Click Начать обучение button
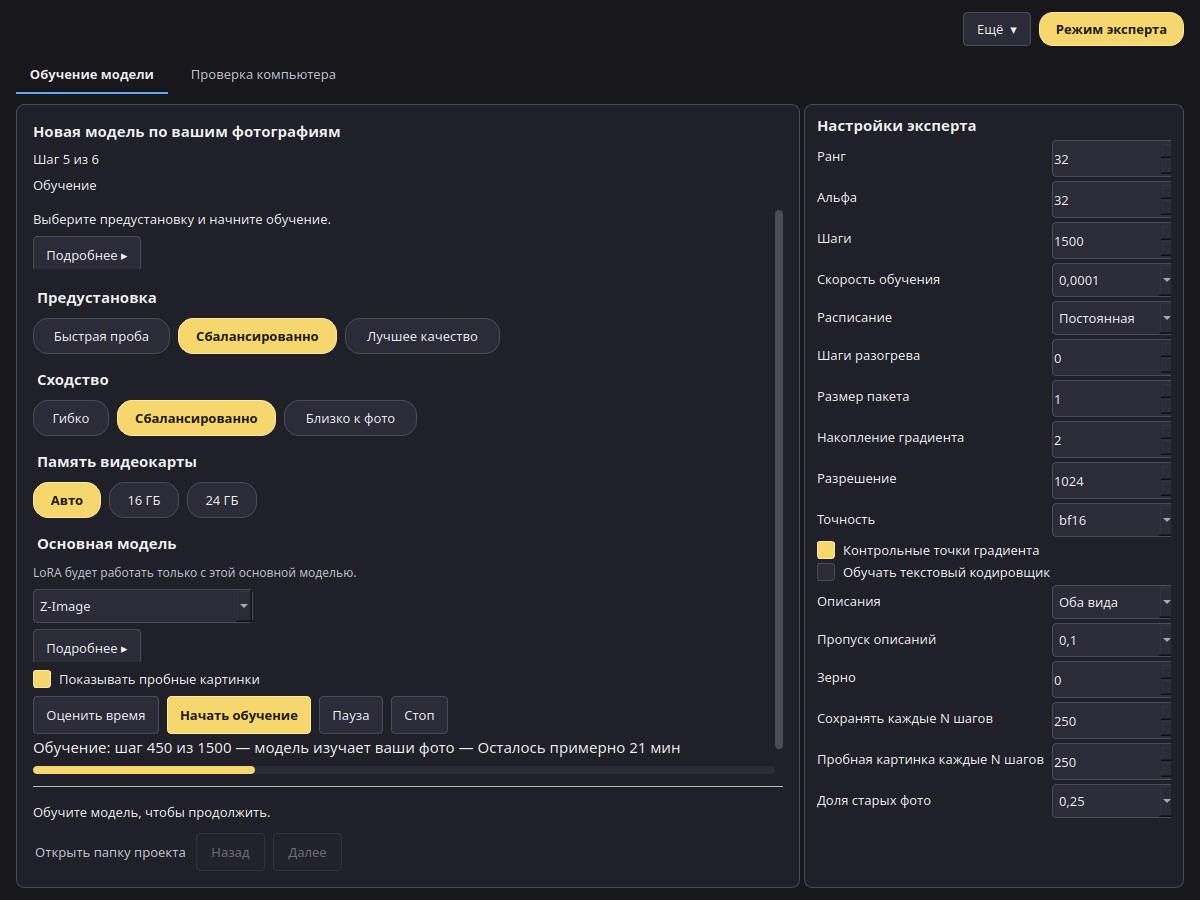This screenshot has height=900, width=1200. point(239,715)
